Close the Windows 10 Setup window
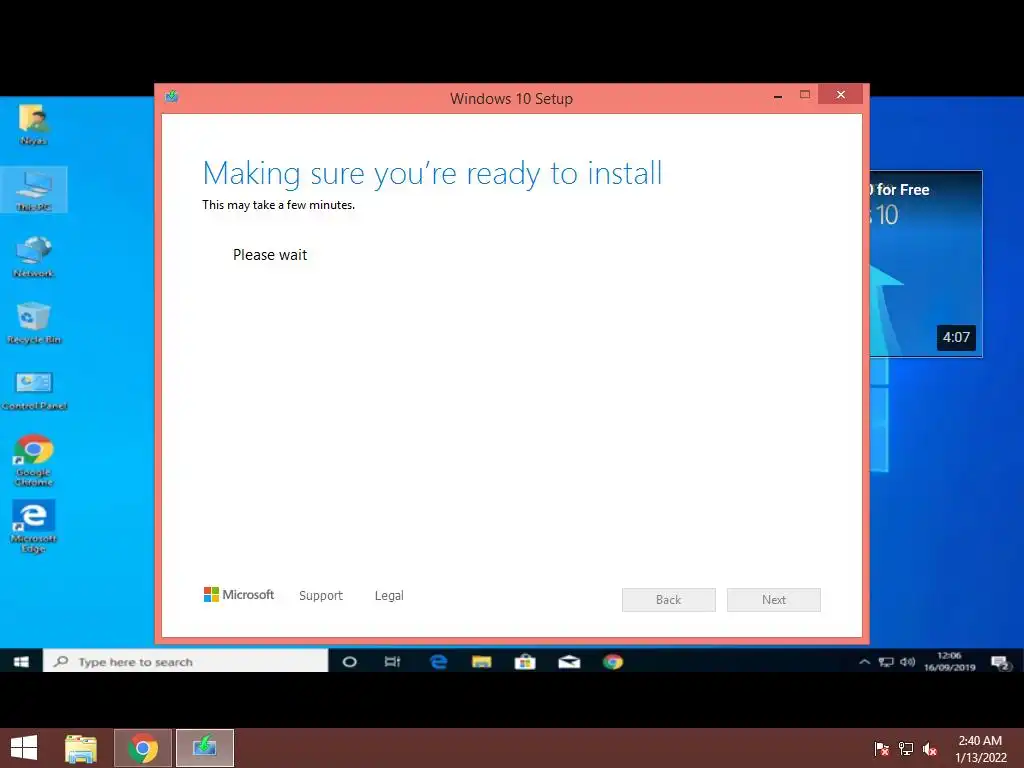The height and width of the screenshot is (768, 1024). 840,95
